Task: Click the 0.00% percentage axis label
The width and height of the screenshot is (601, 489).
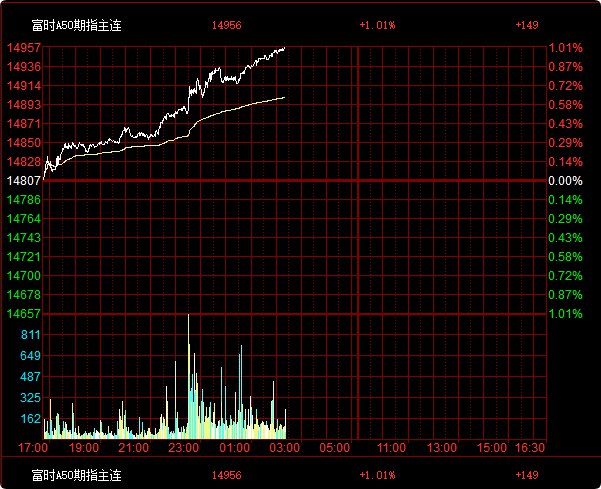Action: coord(564,181)
